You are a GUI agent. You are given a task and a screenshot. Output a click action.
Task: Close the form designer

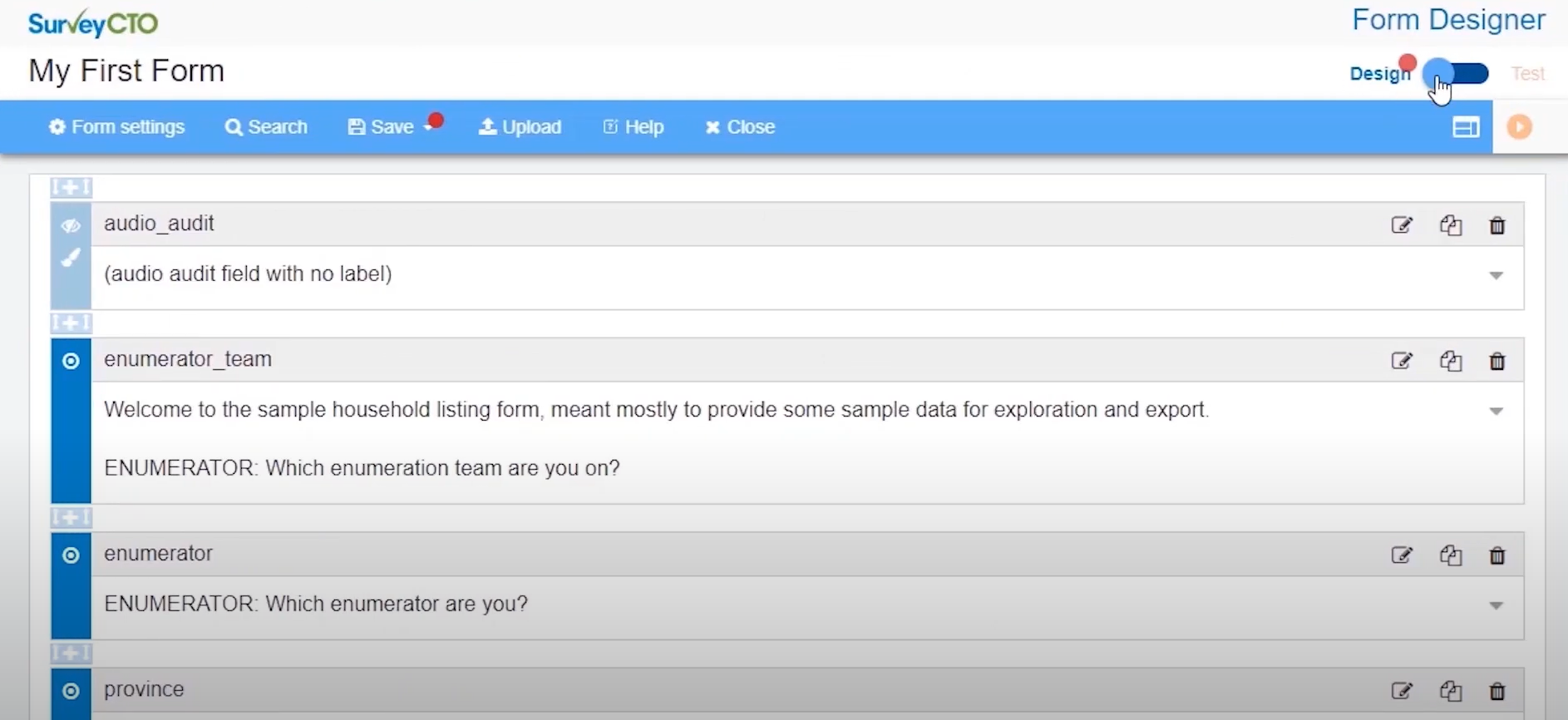740,127
